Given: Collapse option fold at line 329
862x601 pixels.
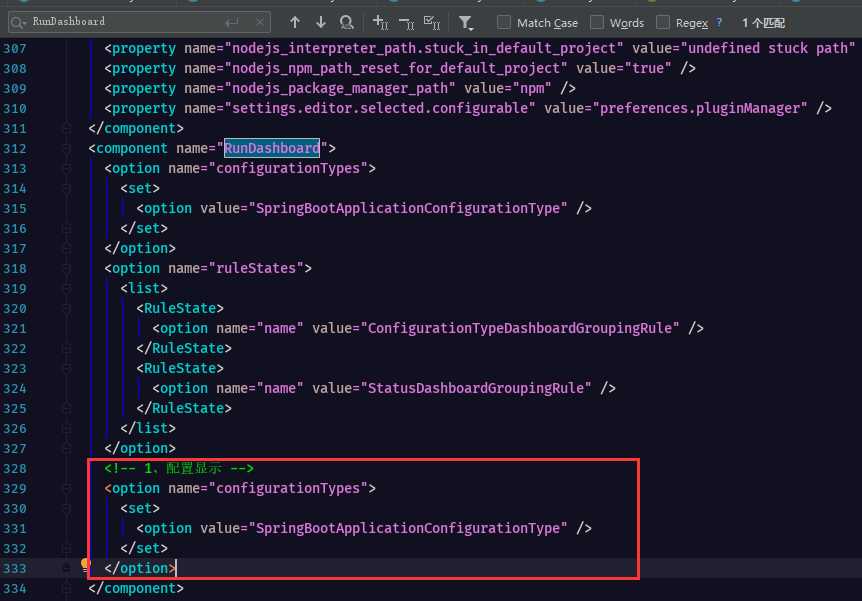Looking at the screenshot, I should pos(67,488).
